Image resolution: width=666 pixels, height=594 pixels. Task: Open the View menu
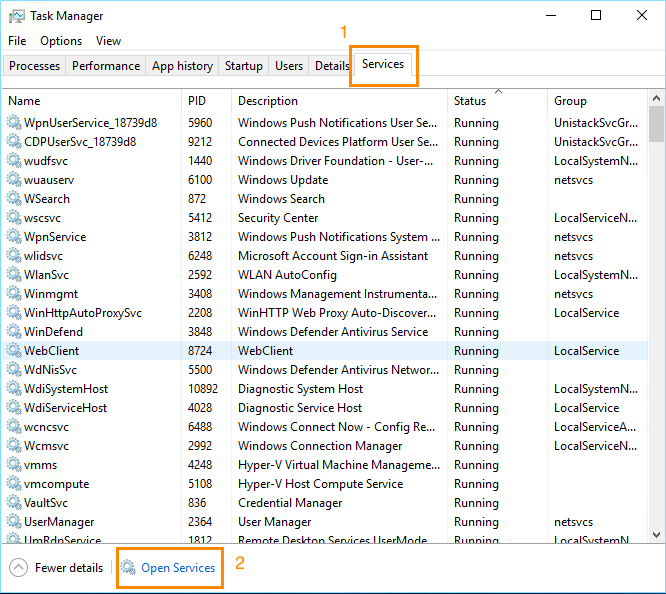point(108,41)
